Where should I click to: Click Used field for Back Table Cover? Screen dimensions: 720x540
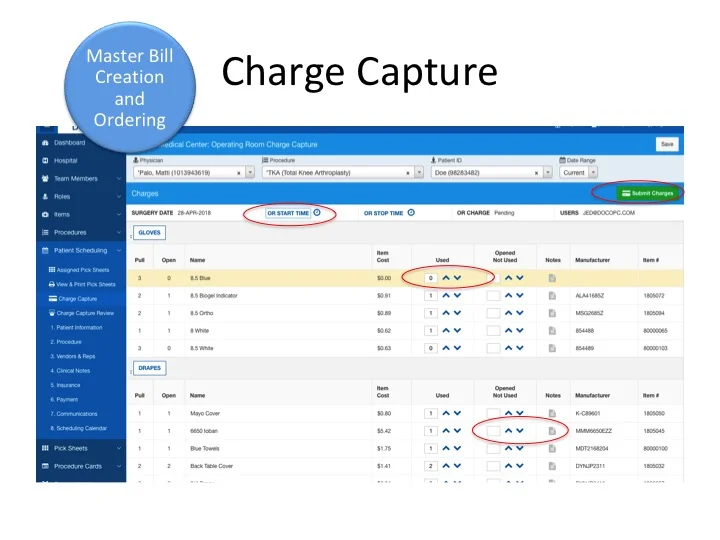[x=431, y=466]
